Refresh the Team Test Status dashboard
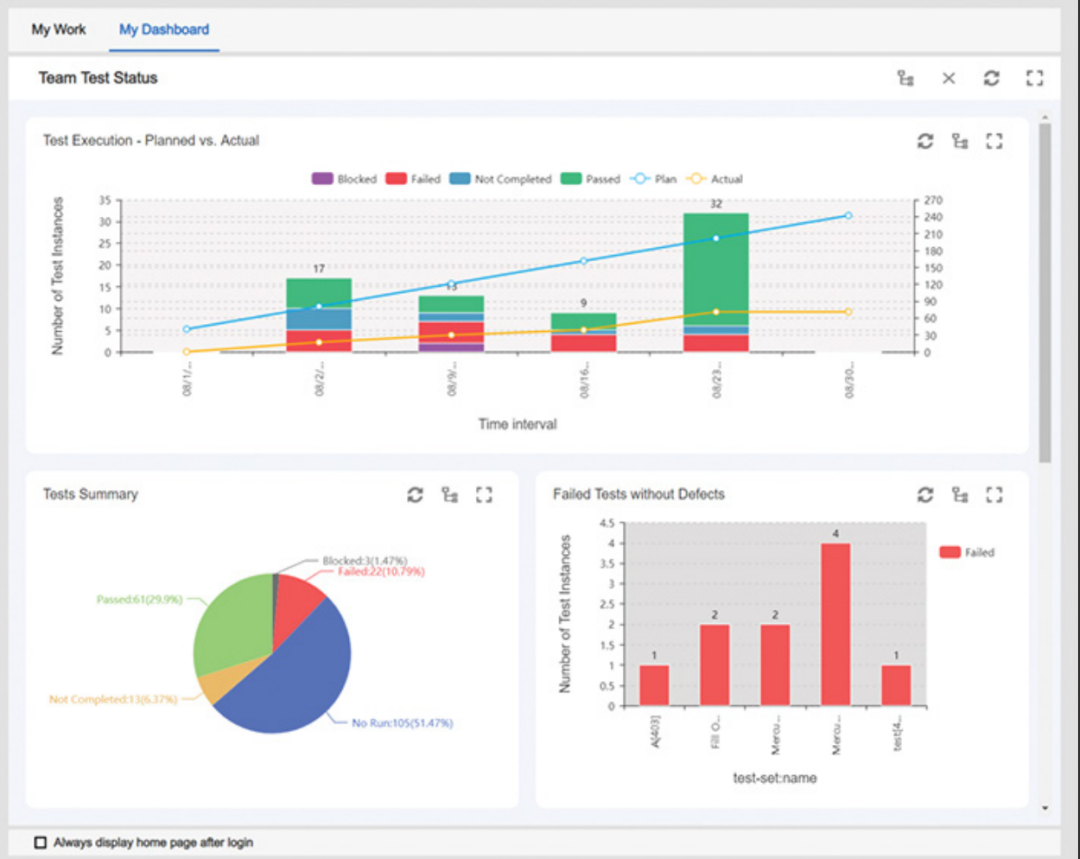This screenshot has height=859, width=1080. (x=991, y=78)
